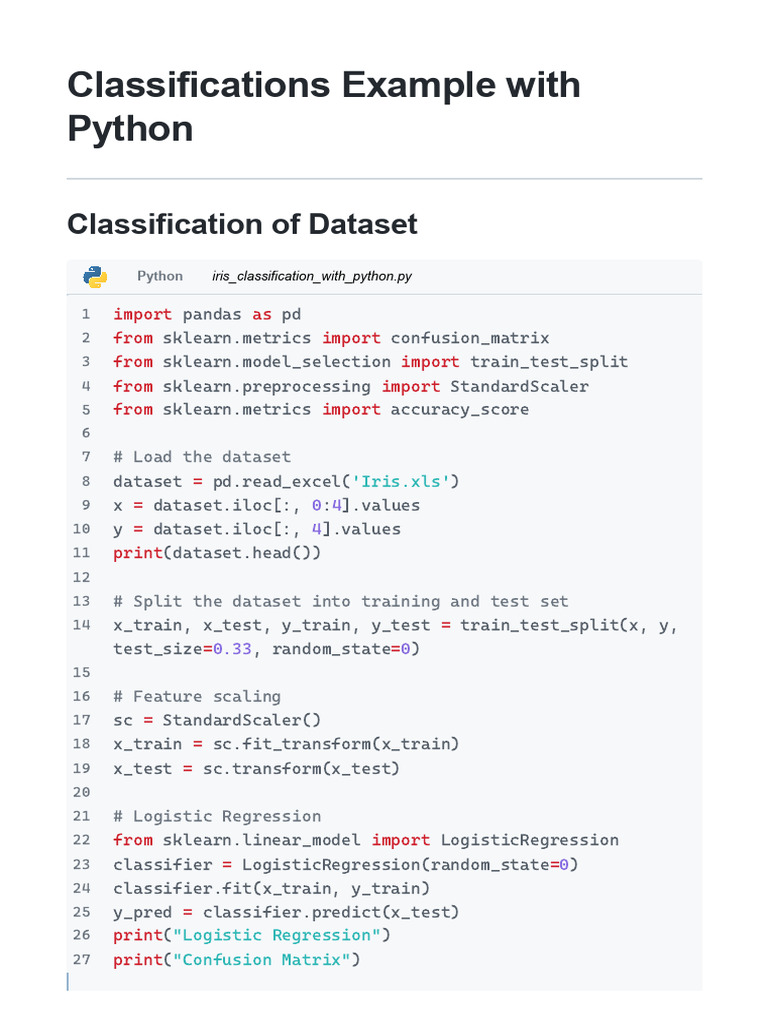Click the print(dataset.head()) line
The height and width of the screenshot is (1024, 768).
217,552
